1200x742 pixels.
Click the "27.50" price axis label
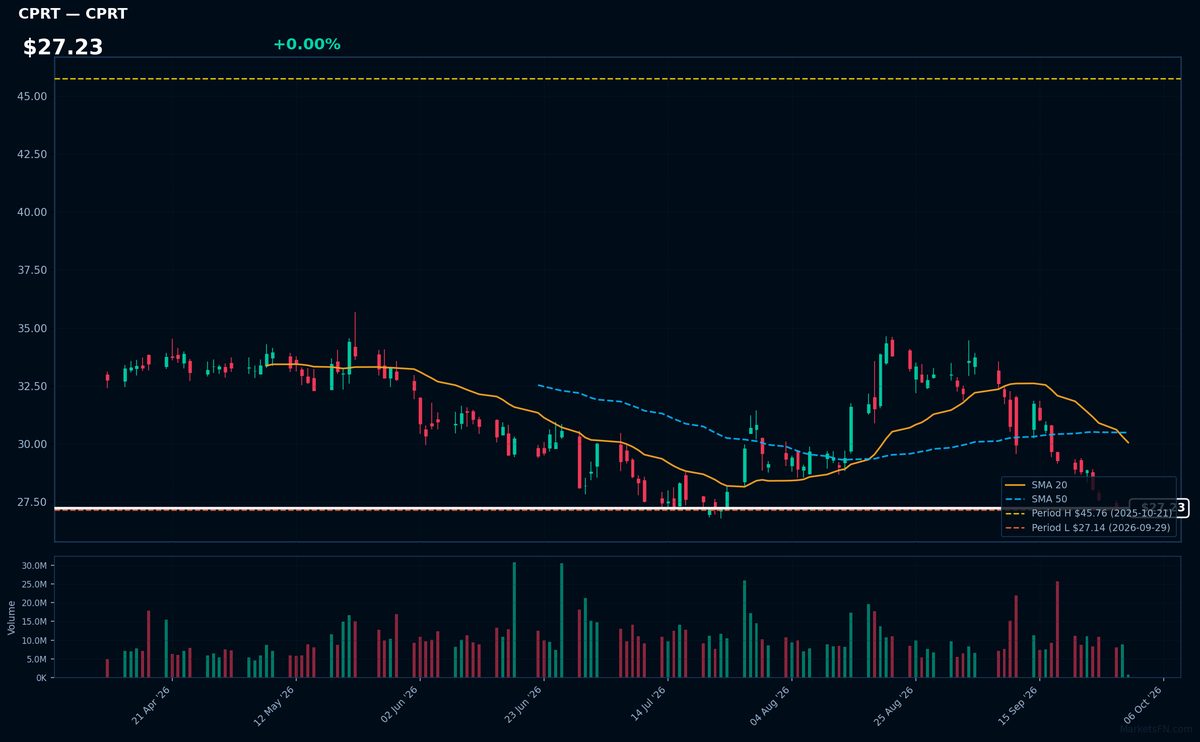[33, 502]
